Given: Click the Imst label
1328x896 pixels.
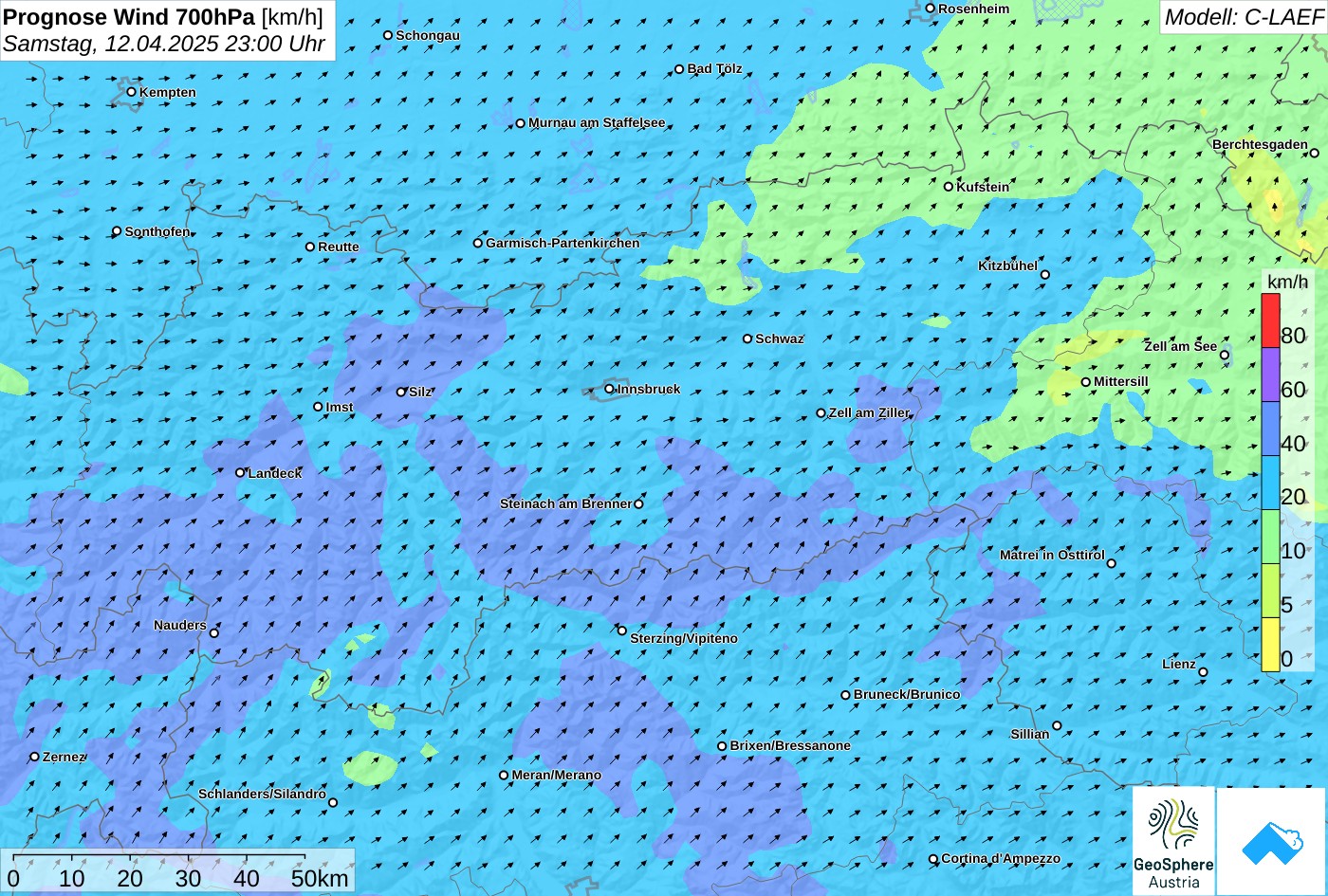Looking at the screenshot, I should [340, 407].
